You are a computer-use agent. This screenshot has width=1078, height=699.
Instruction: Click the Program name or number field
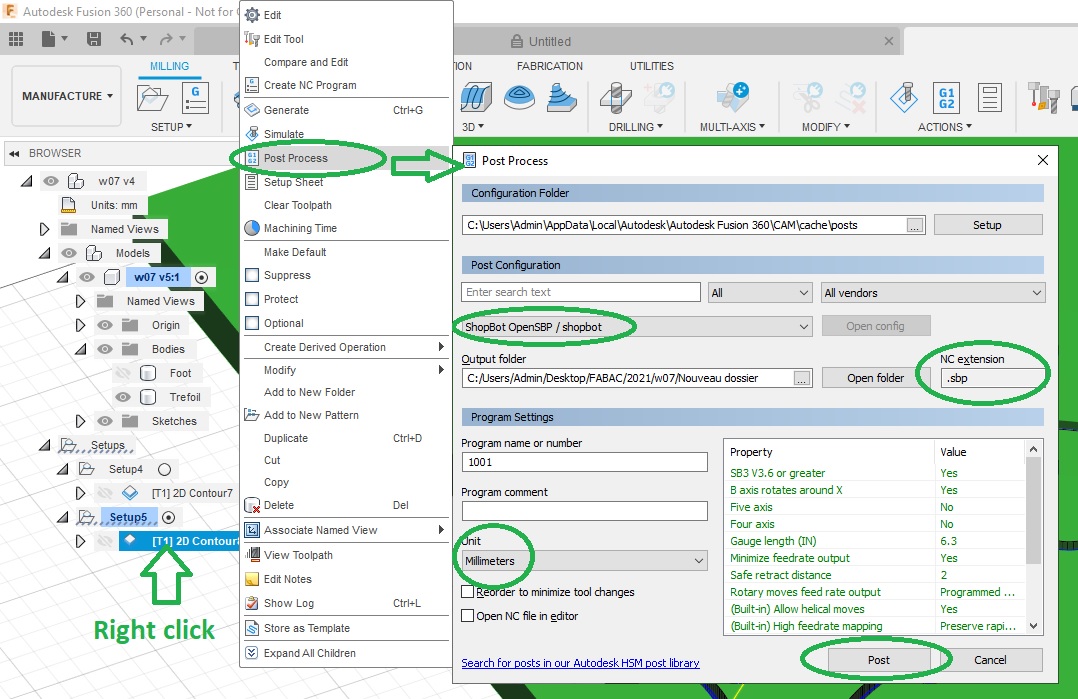[584, 462]
